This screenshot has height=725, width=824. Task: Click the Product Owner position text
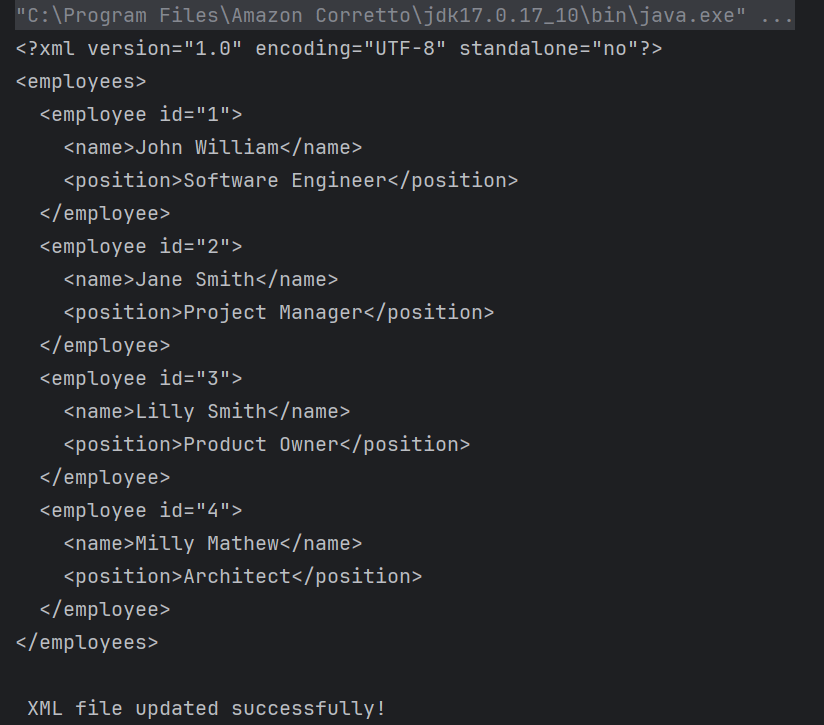pos(261,445)
